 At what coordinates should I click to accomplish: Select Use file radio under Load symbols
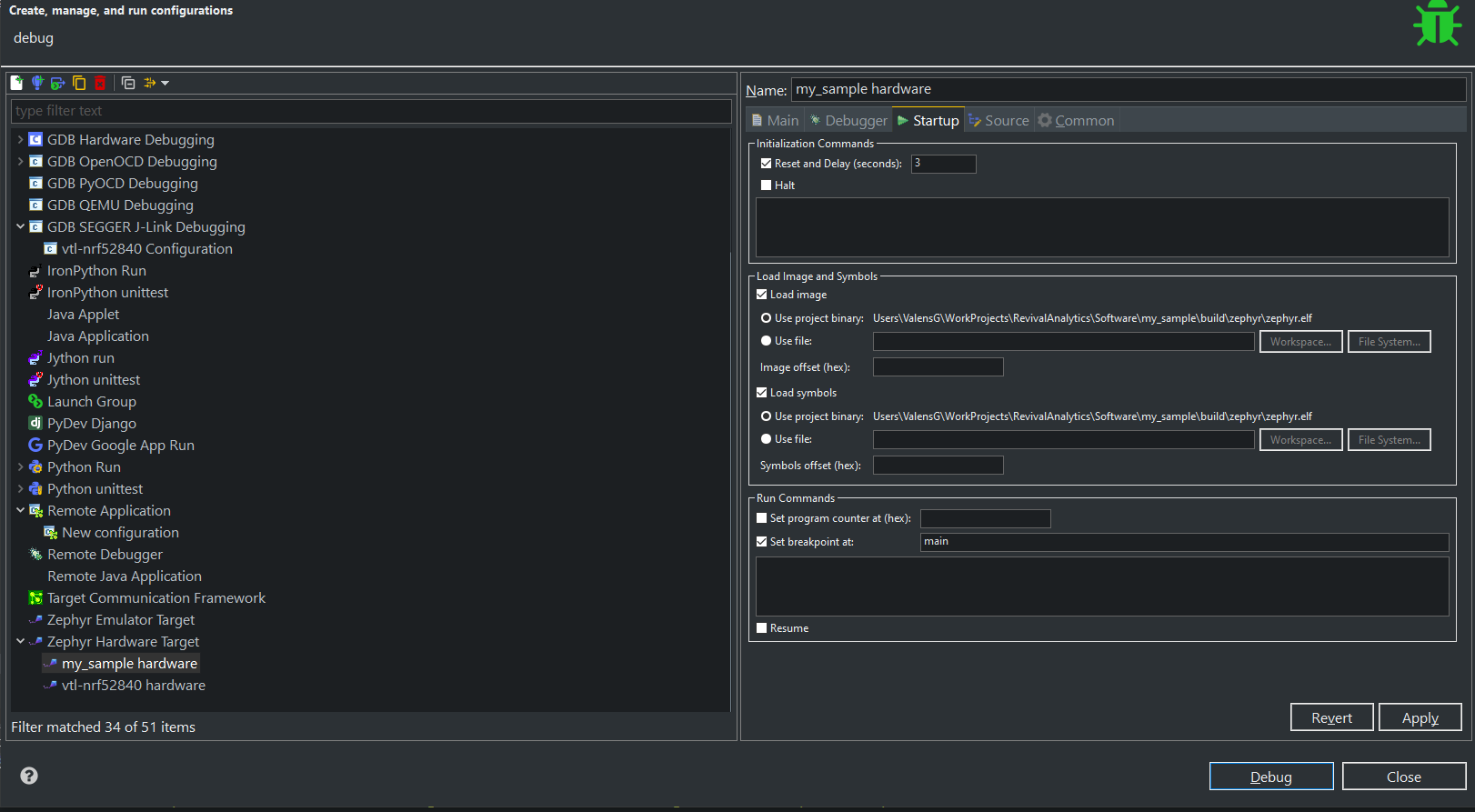coord(766,439)
